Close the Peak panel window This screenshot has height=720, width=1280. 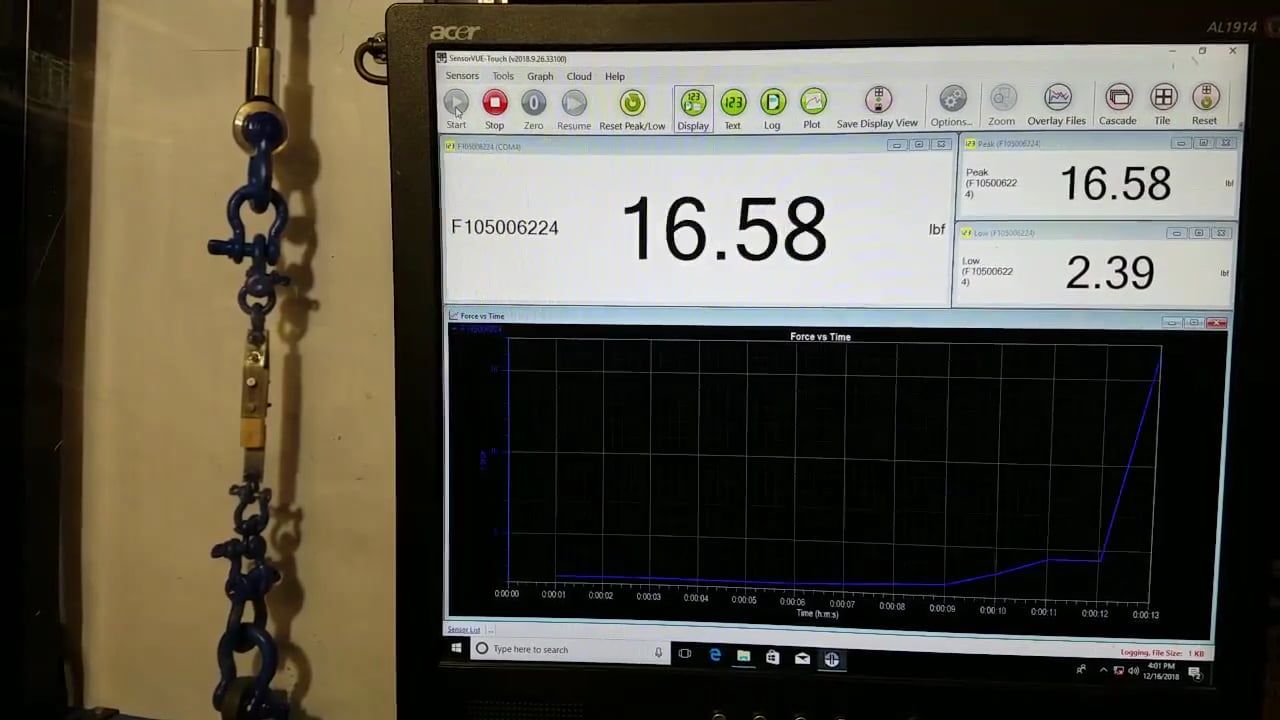click(1225, 143)
